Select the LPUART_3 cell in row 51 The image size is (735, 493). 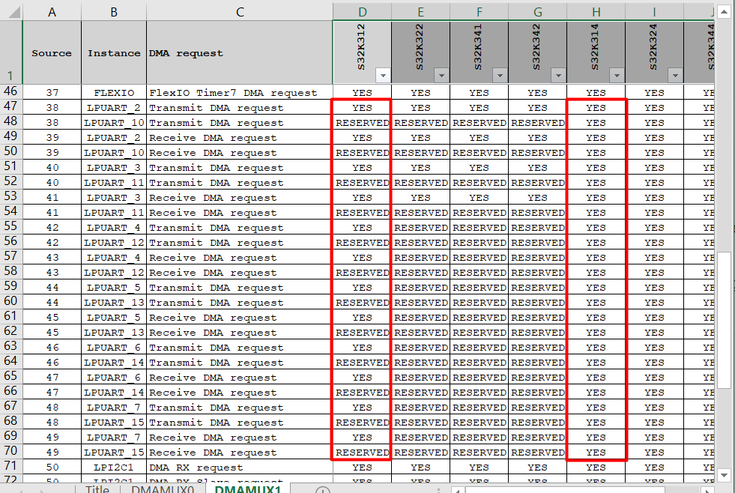click(114, 167)
